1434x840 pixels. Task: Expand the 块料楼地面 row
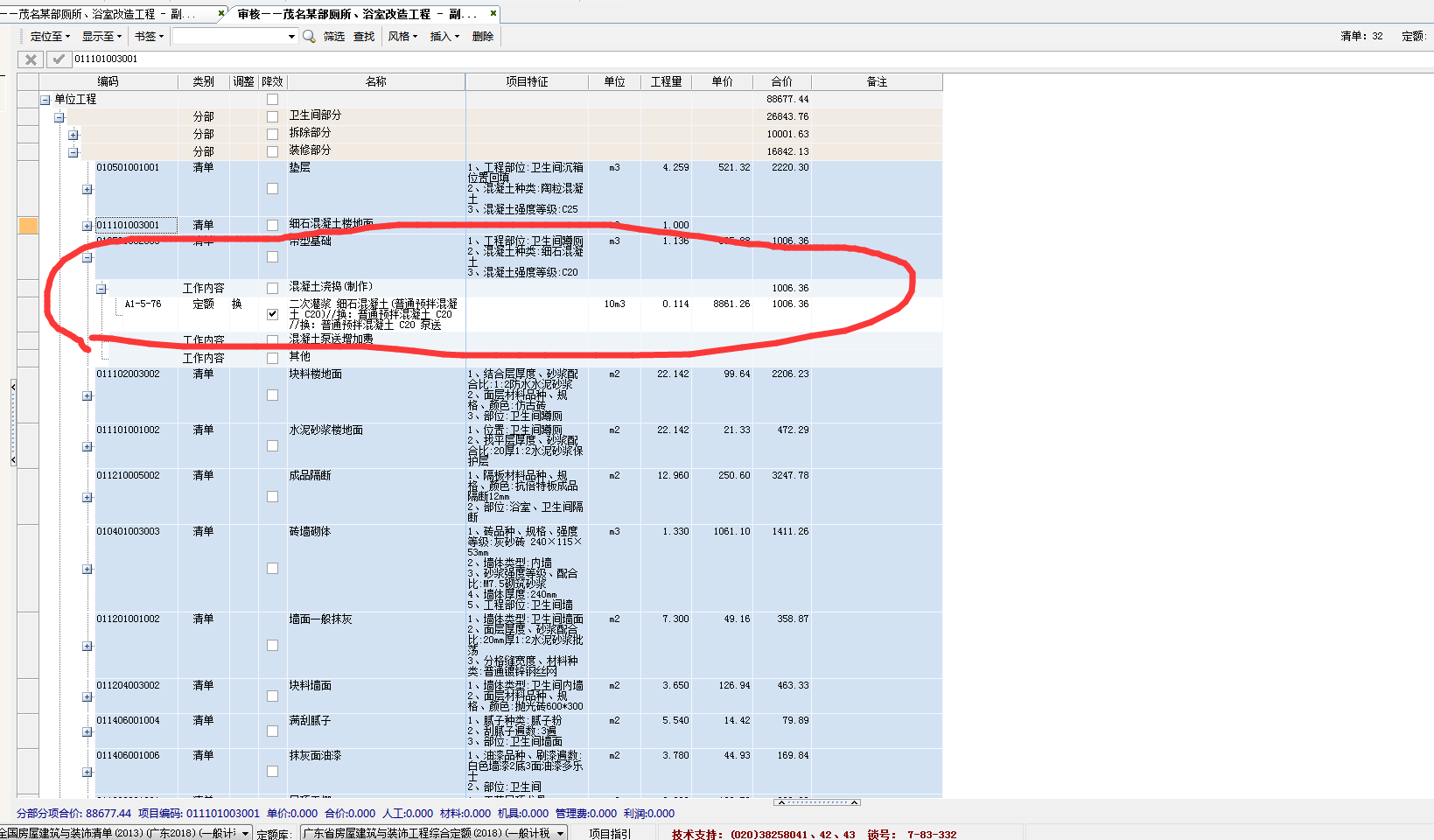point(87,396)
